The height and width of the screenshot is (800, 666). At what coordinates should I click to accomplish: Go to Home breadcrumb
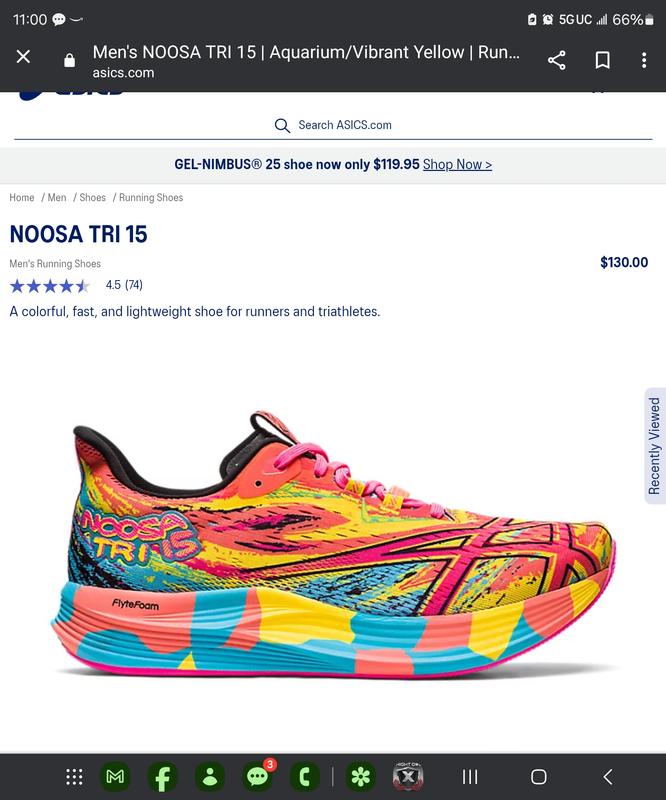tap(21, 197)
